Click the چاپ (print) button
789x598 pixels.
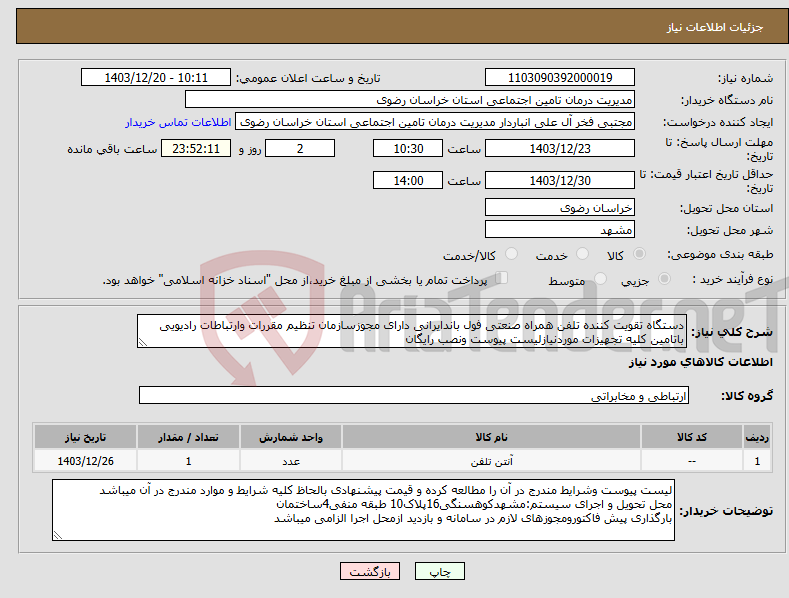[439, 571]
